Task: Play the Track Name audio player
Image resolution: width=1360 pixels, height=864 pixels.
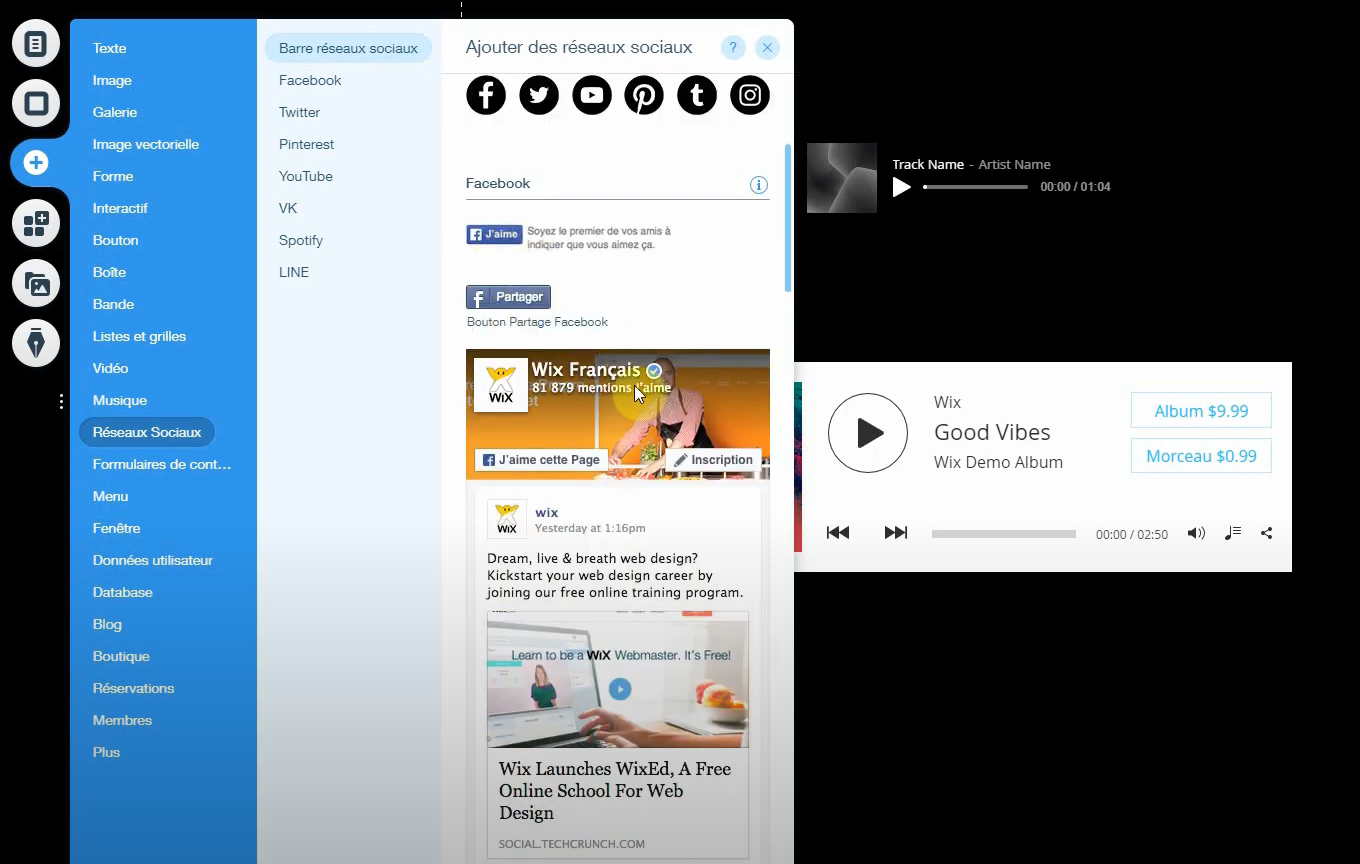Action: click(902, 187)
